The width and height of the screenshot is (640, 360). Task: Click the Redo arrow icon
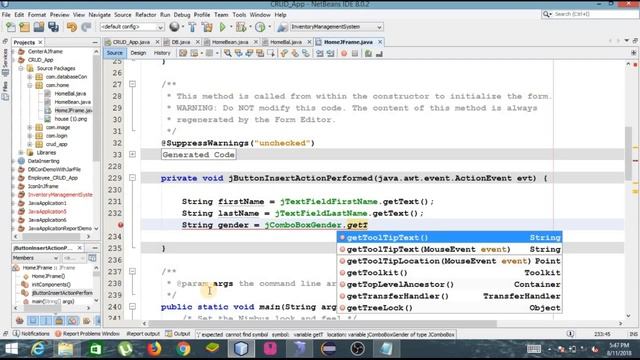(x=86, y=27)
